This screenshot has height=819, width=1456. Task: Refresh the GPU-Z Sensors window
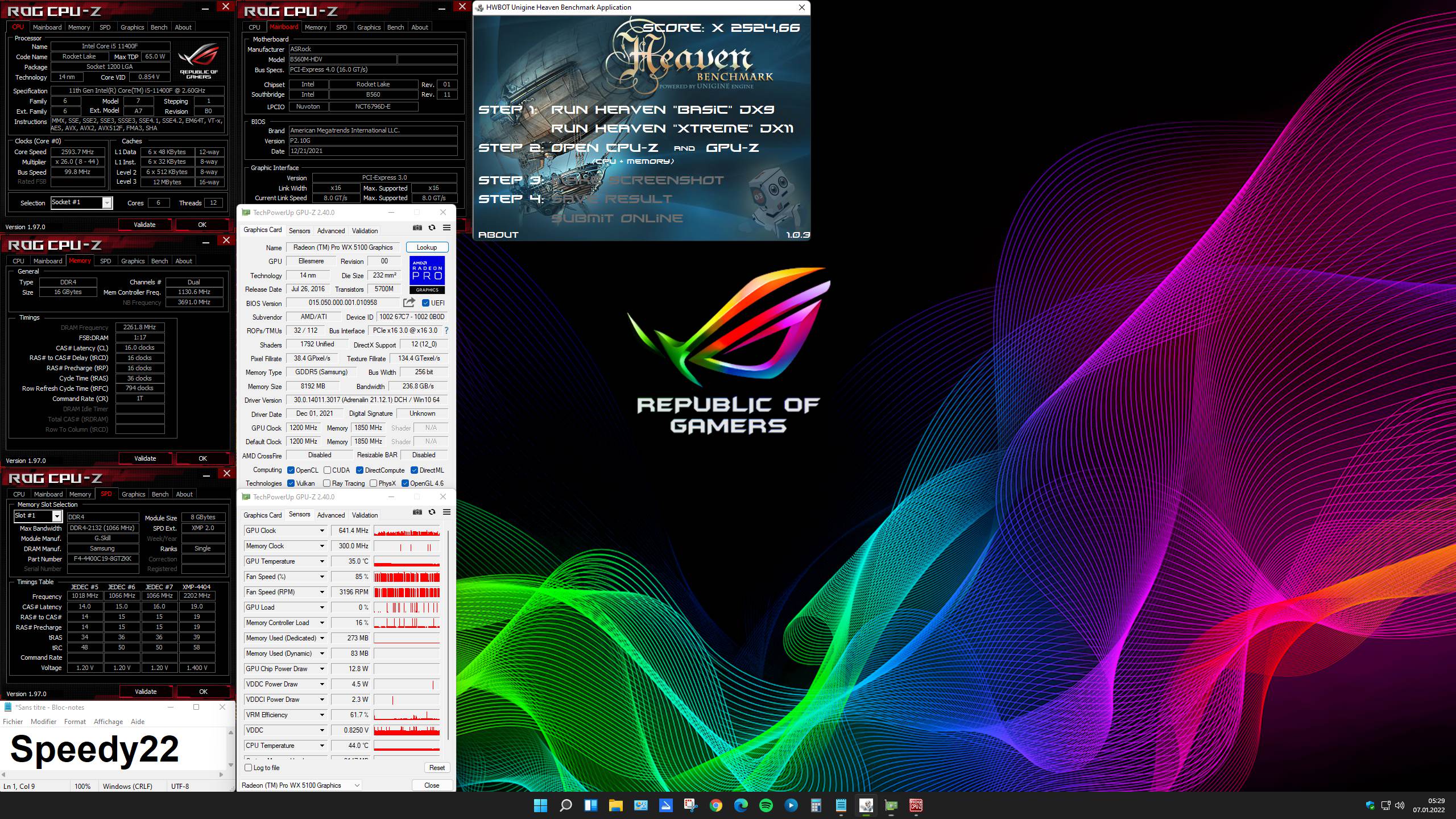432,512
